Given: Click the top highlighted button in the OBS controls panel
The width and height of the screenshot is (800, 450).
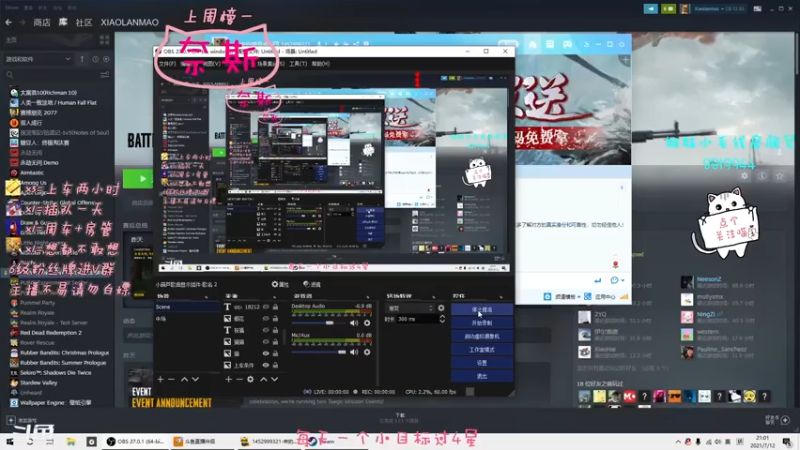Looking at the screenshot, I should tap(482, 309).
